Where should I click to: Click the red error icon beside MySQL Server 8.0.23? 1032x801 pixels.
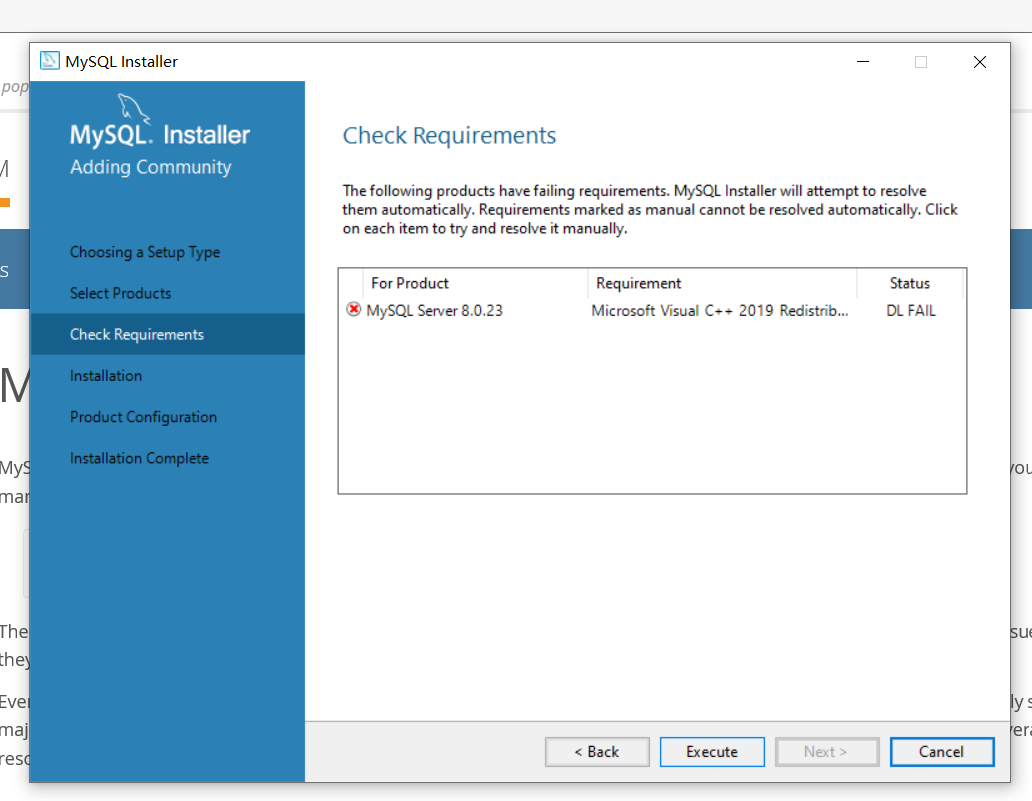pyautogui.click(x=353, y=309)
